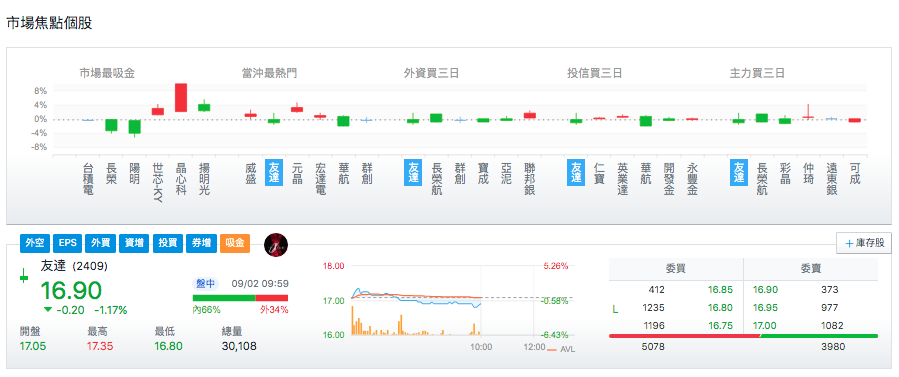Add stock via 庫存股 button
The width and height of the screenshot is (899, 377).
tap(863, 243)
